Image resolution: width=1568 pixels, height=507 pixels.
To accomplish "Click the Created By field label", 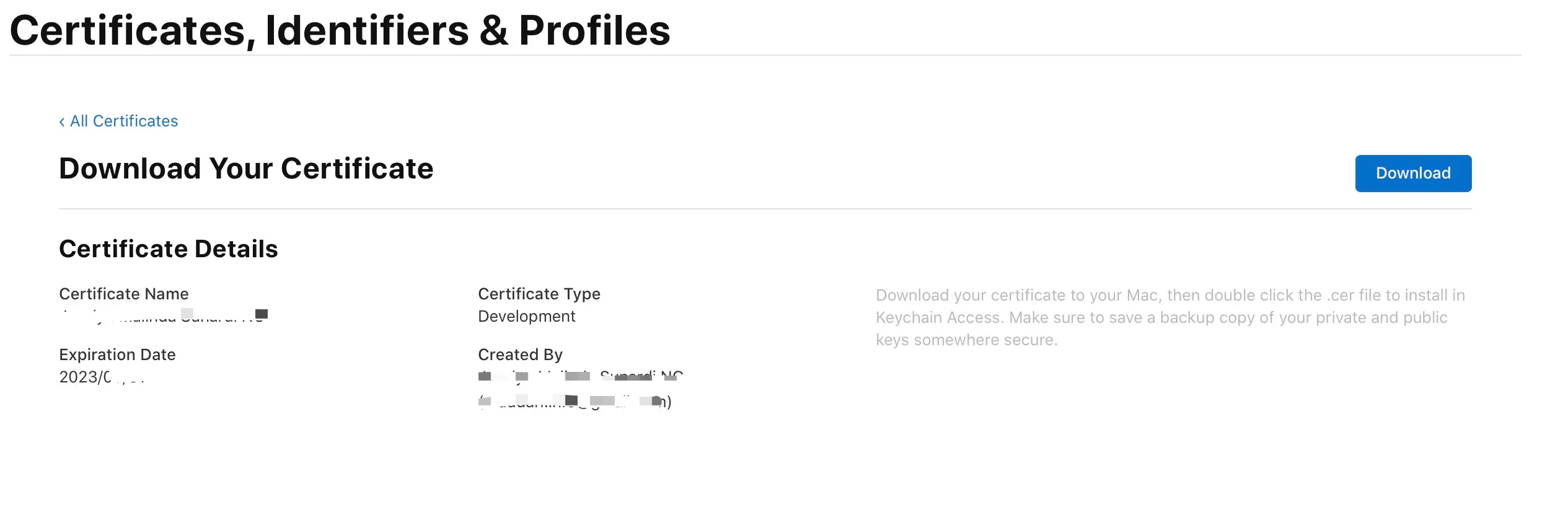I will point(519,355).
